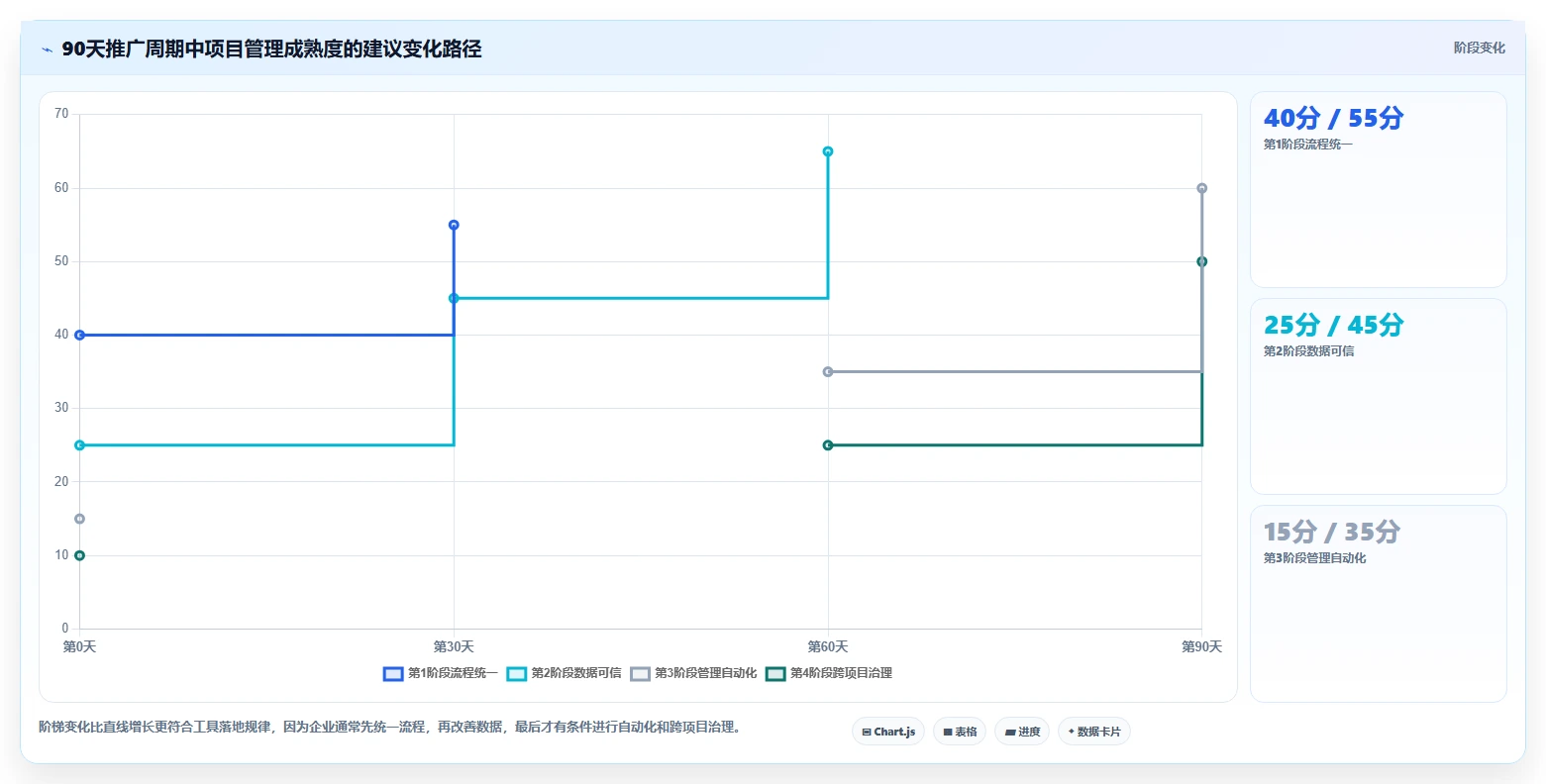The image size is (1546, 784).
Task: Hide series via the 第2阶段数据可信 legend label
Action: tap(576, 673)
